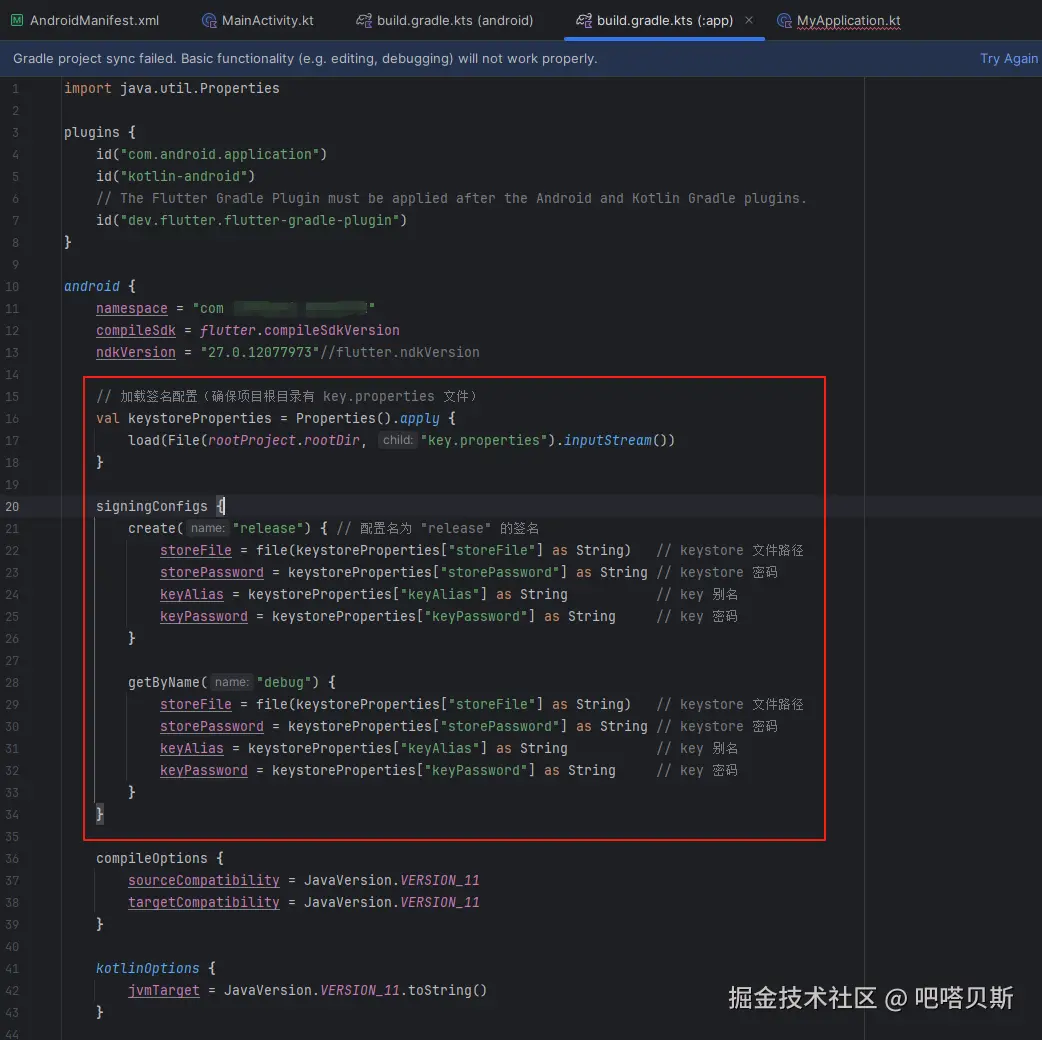
Task: Click 'val keystoreProperties' declaration
Action: coord(183,418)
